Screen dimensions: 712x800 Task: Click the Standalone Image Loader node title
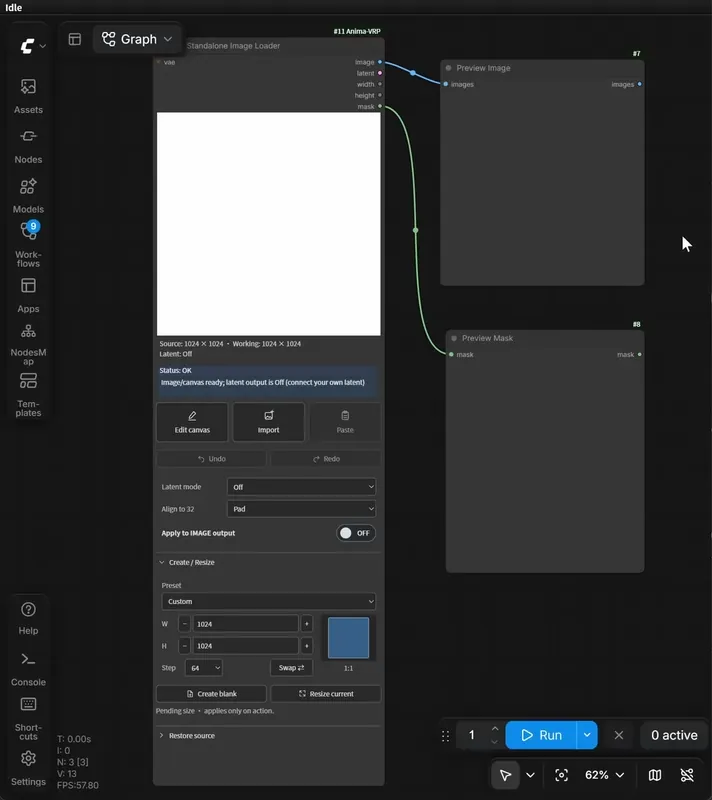(233, 46)
